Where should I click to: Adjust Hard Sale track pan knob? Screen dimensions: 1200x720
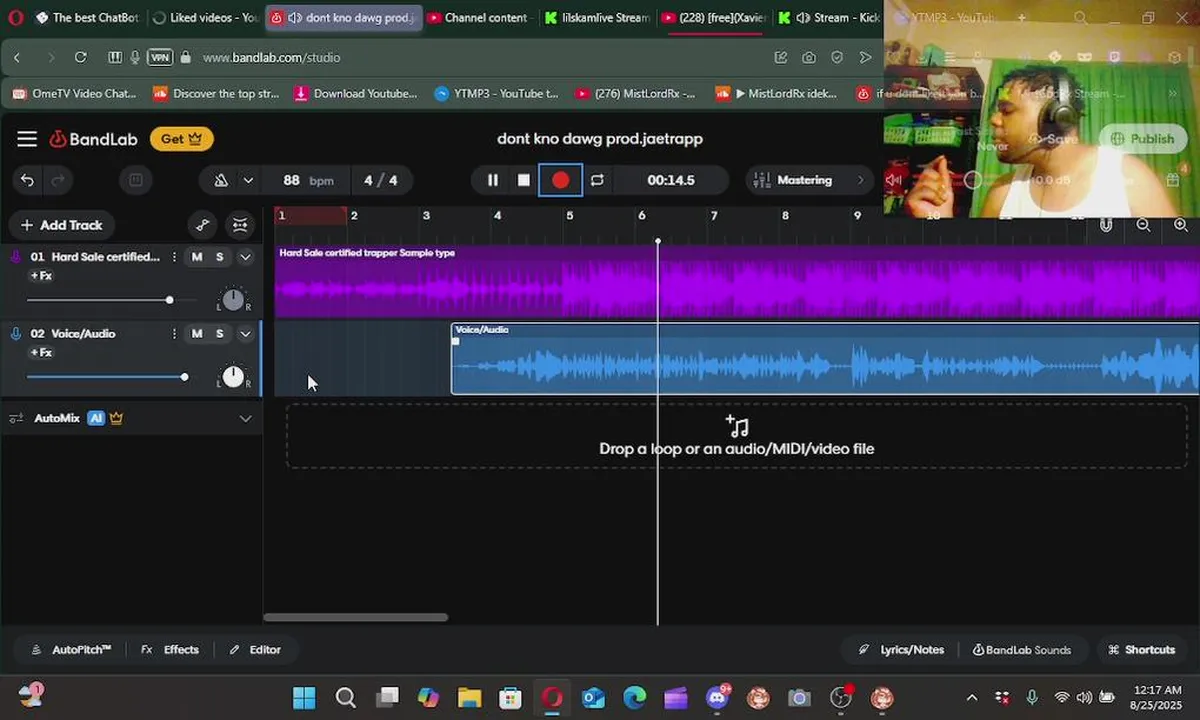[x=232, y=299]
